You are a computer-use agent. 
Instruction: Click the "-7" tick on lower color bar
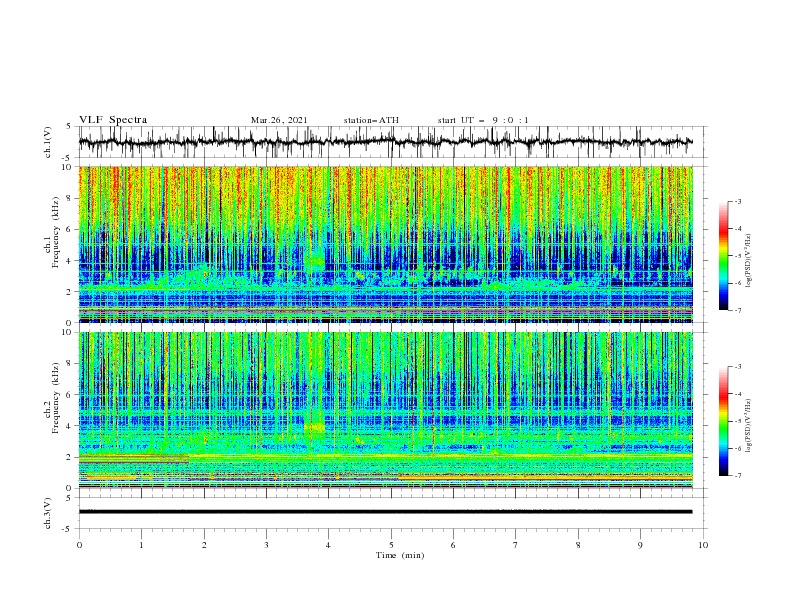point(737,475)
